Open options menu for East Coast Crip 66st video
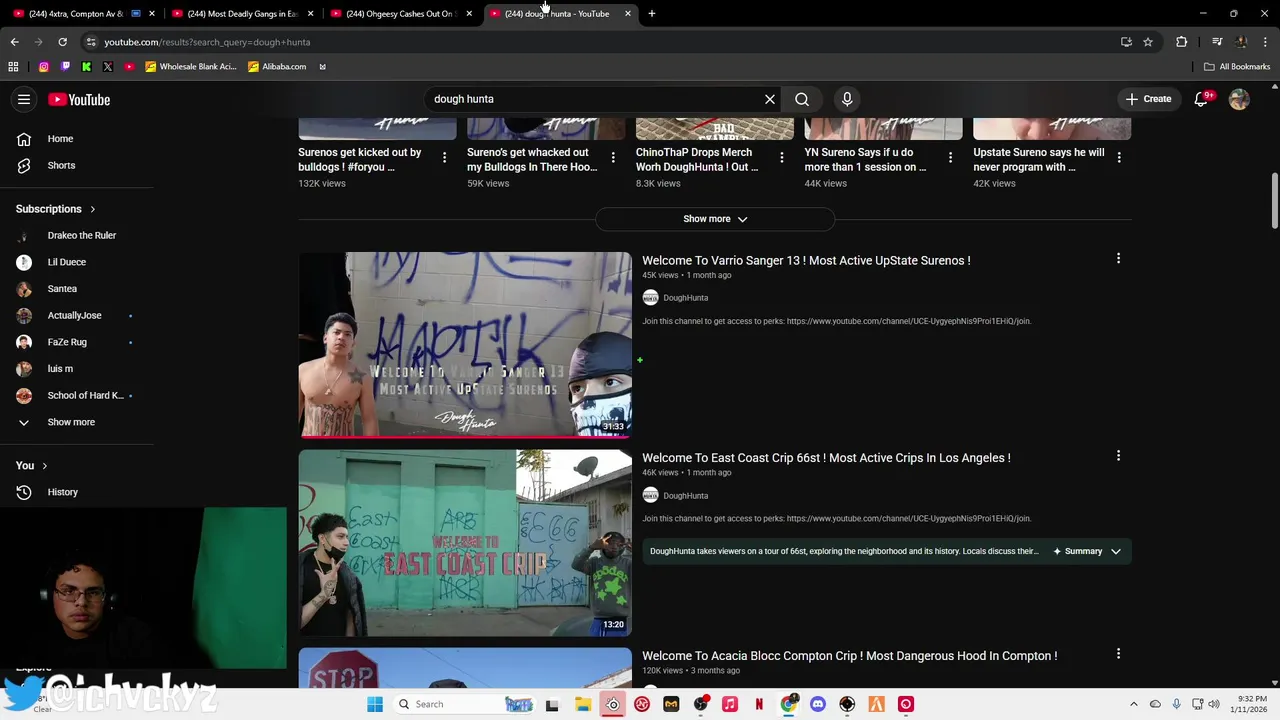This screenshot has height=720, width=1280. point(1118,456)
